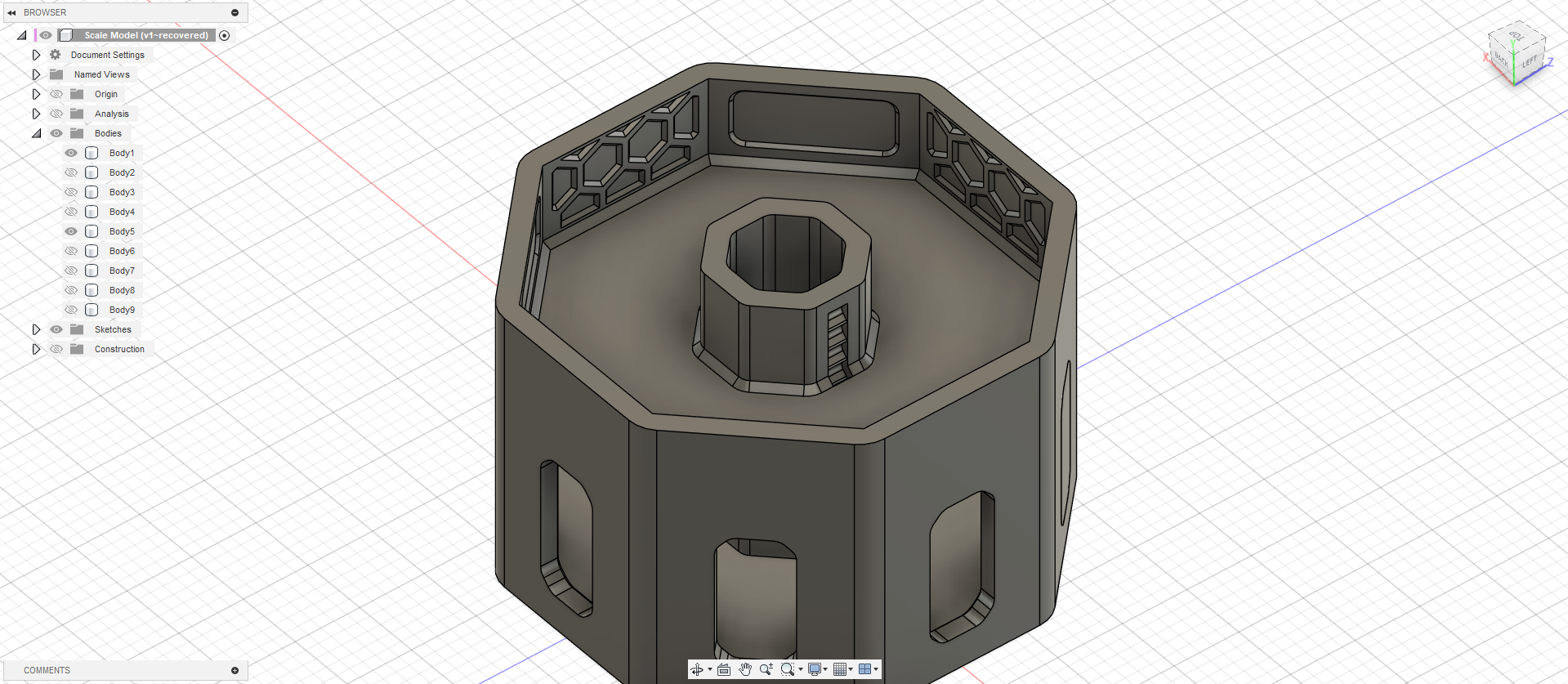Screen dimensions: 1568x684
Task: Toggle Analysis folder visibility eye
Action: click(56, 114)
